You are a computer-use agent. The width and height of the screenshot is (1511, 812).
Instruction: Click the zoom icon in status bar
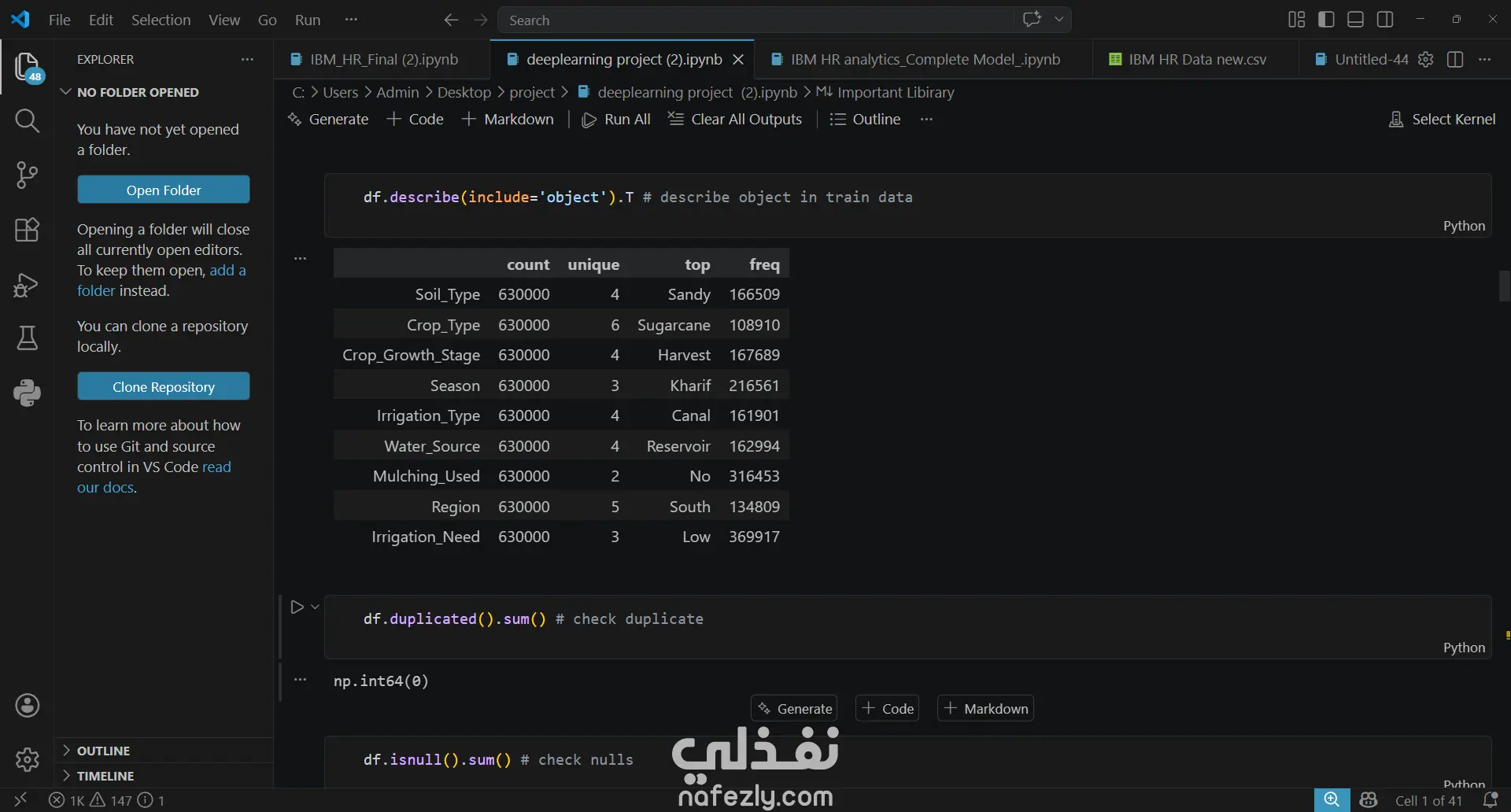(1332, 800)
